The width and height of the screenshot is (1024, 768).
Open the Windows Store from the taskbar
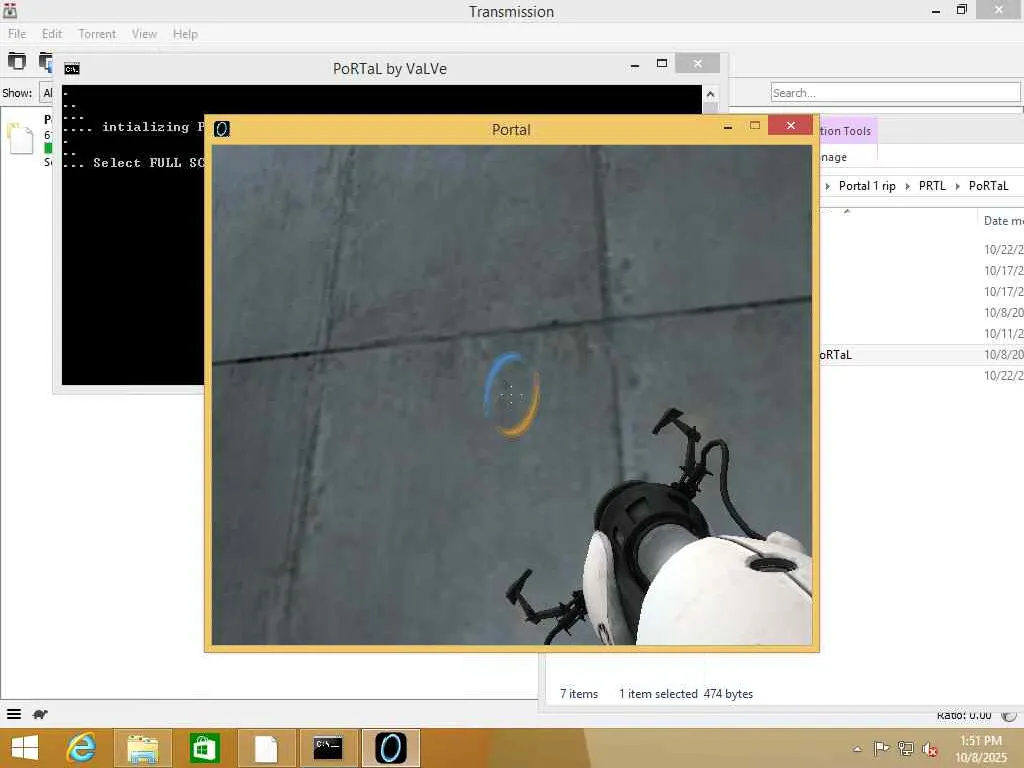coord(204,748)
